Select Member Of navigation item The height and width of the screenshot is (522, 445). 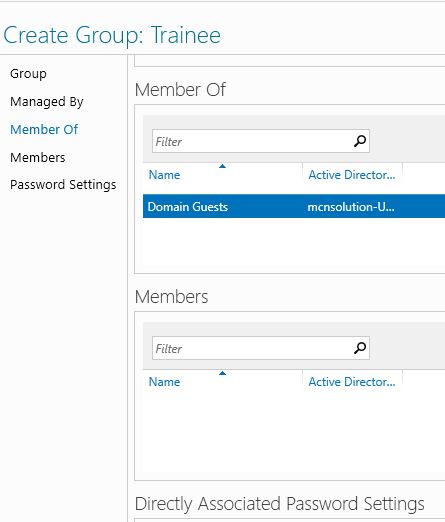click(44, 129)
